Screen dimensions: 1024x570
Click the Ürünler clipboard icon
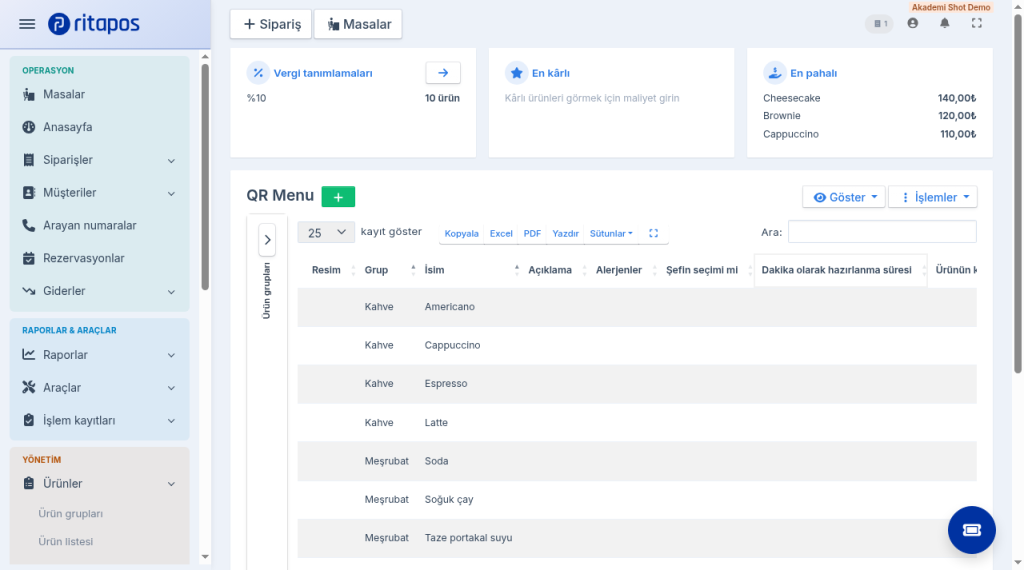[29, 483]
